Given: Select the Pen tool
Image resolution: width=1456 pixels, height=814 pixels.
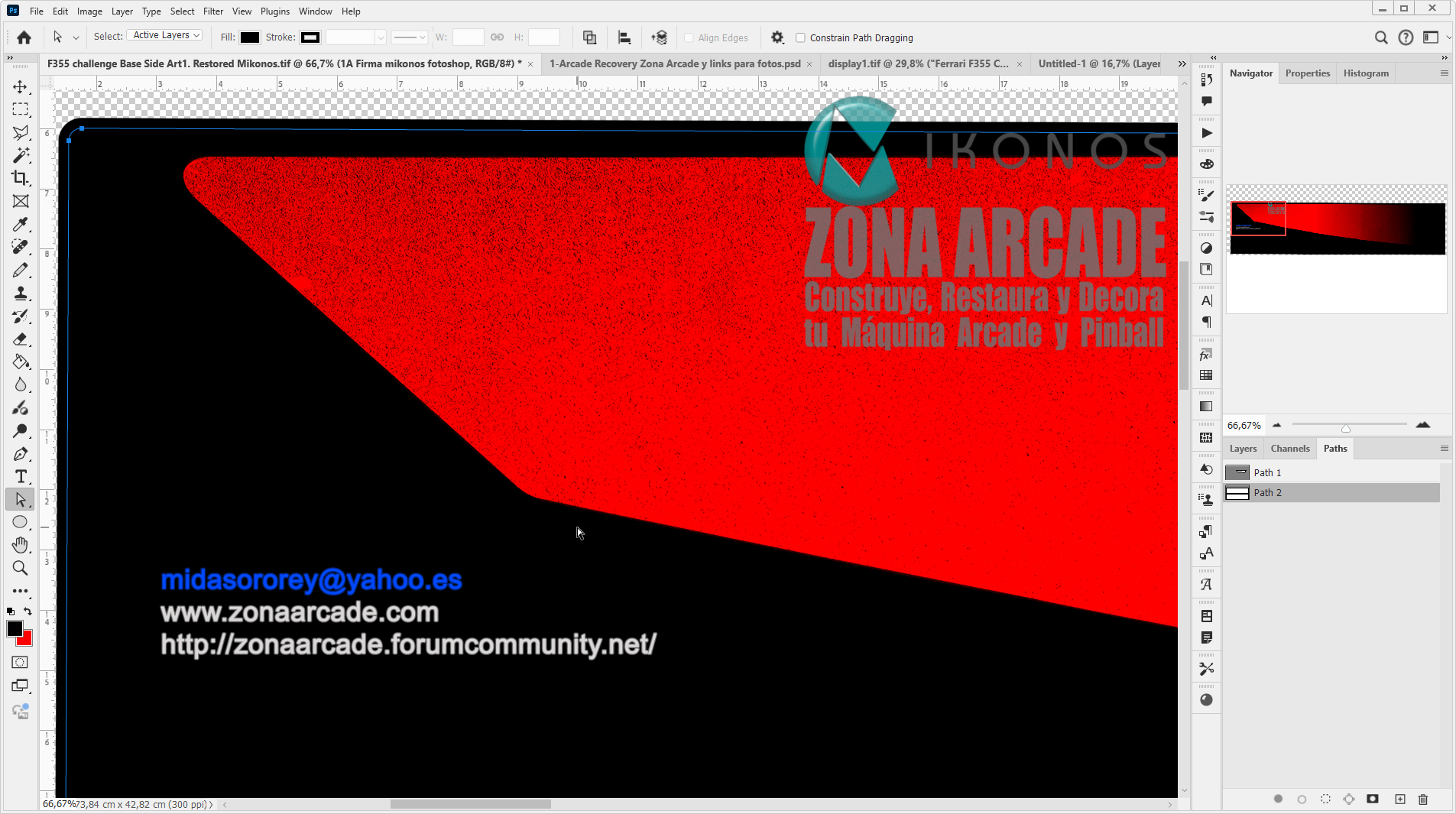Looking at the screenshot, I should pyautogui.click(x=21, y=453).
